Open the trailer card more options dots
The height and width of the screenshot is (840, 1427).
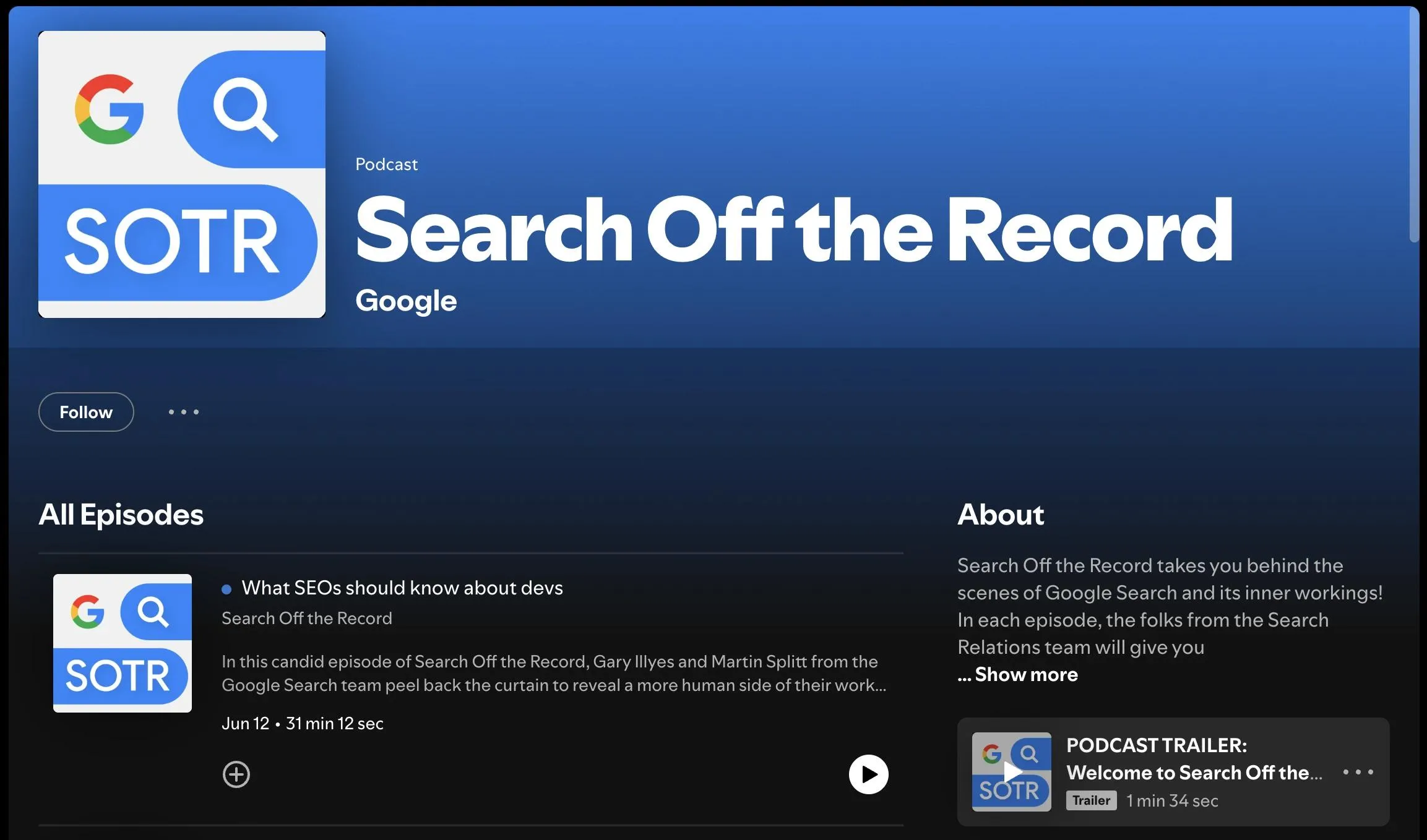coord(1358,772)
